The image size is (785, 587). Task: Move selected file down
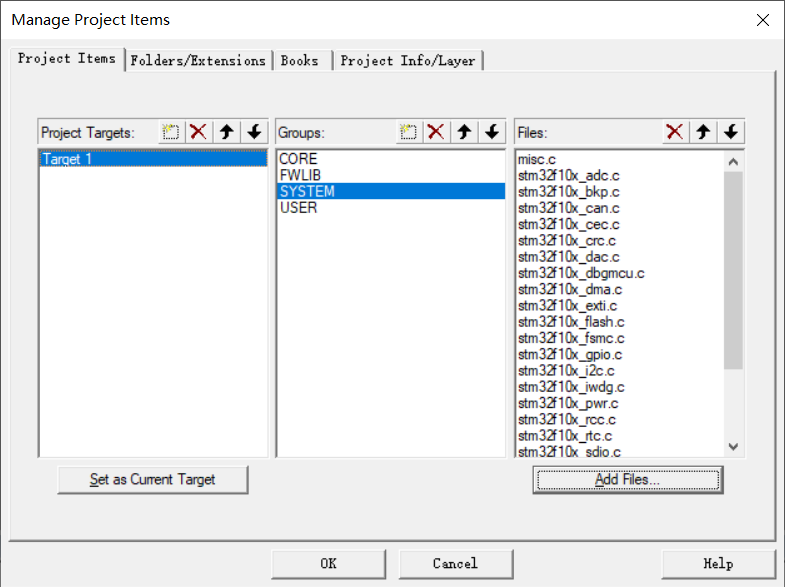click(x=731, y=132)
